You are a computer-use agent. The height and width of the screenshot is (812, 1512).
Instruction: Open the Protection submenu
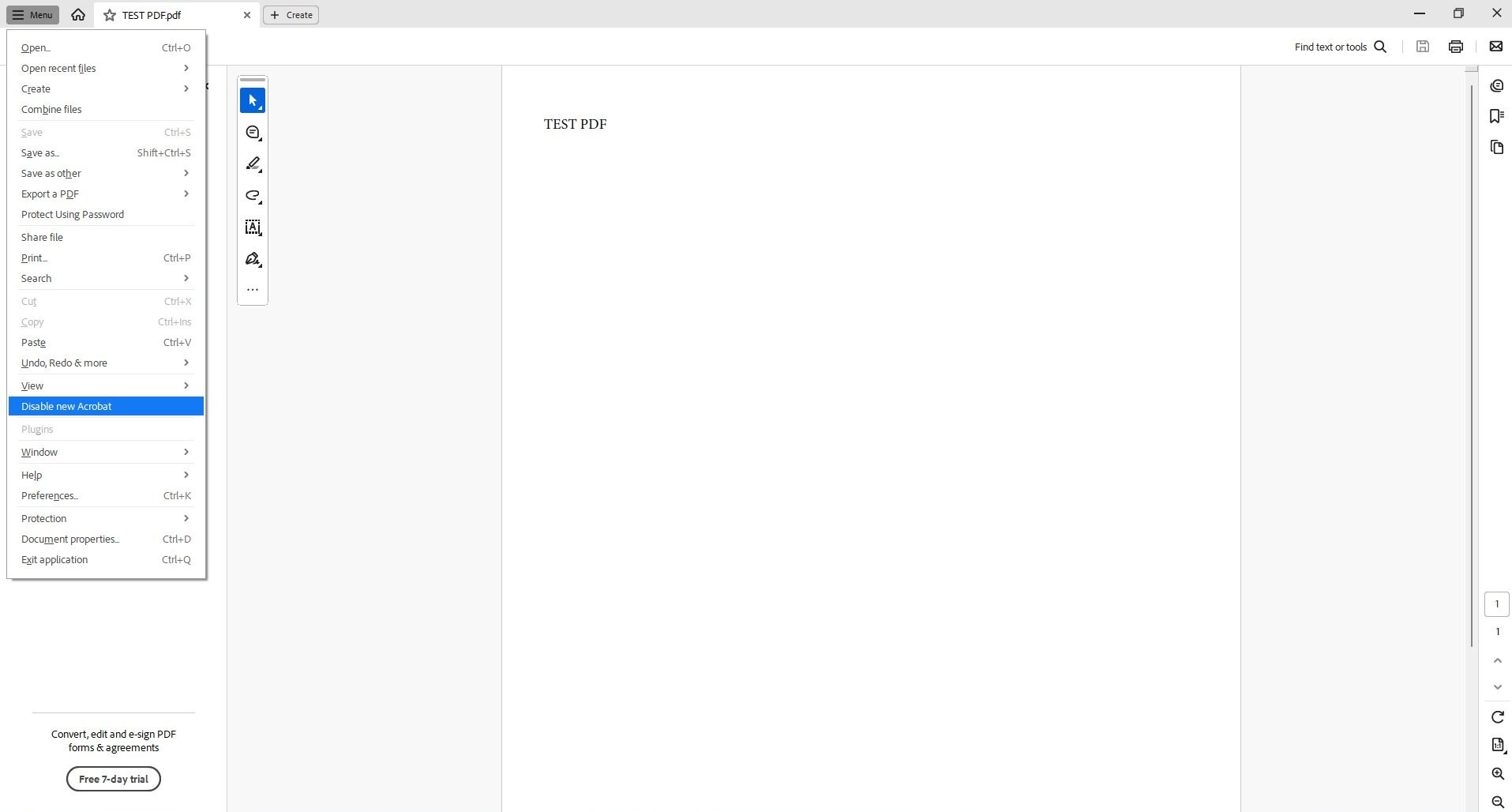coord(106,518)
